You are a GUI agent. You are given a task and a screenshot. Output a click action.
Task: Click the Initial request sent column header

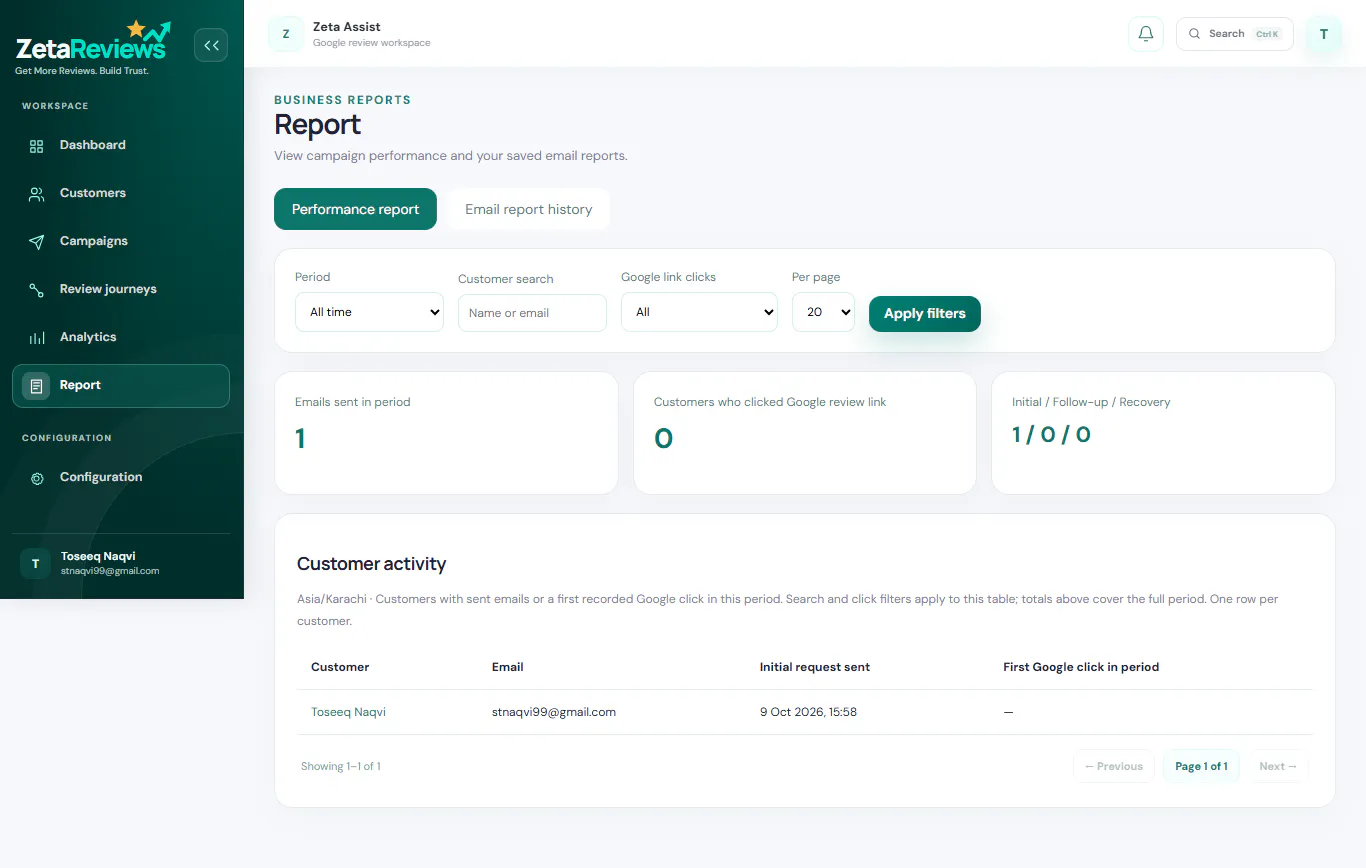(x=815, y=667)
